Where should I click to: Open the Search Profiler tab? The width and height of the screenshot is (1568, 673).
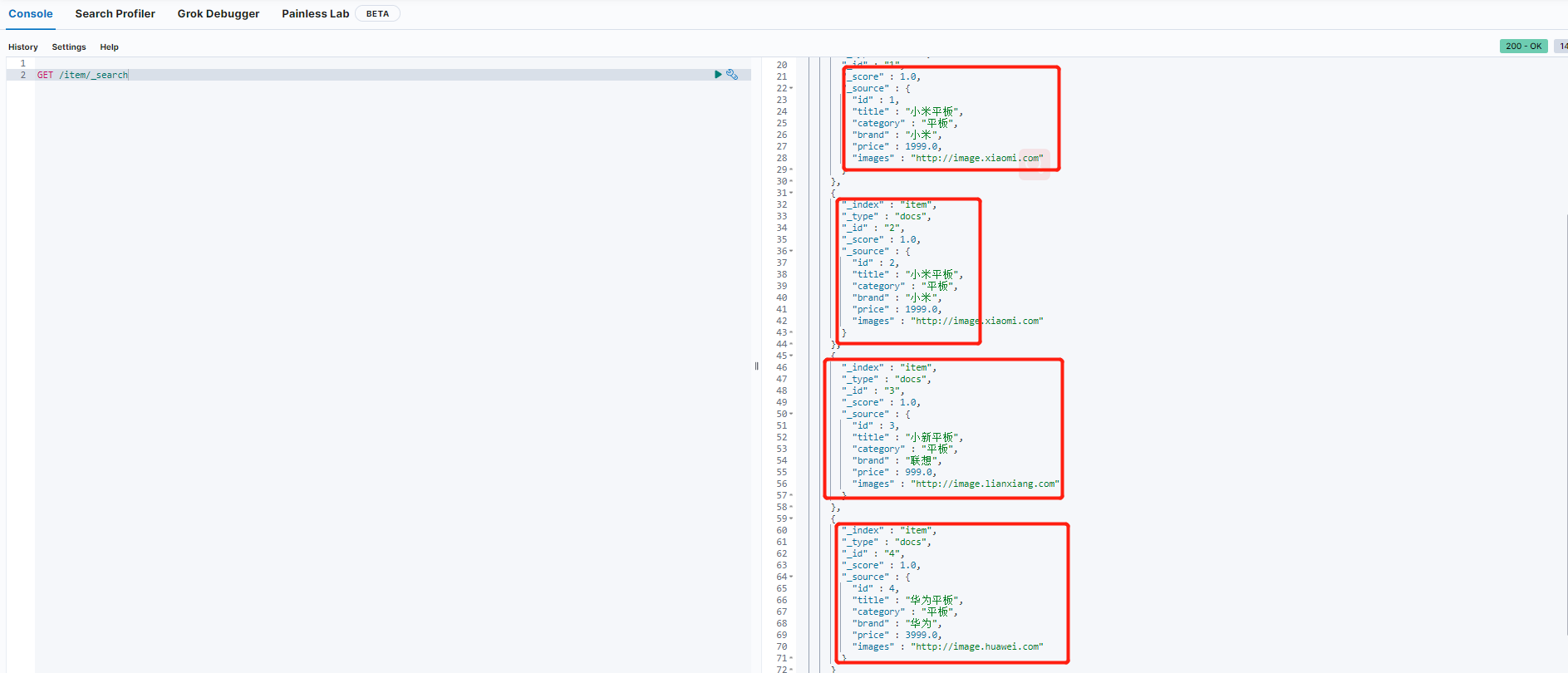[x=115, y=14]
